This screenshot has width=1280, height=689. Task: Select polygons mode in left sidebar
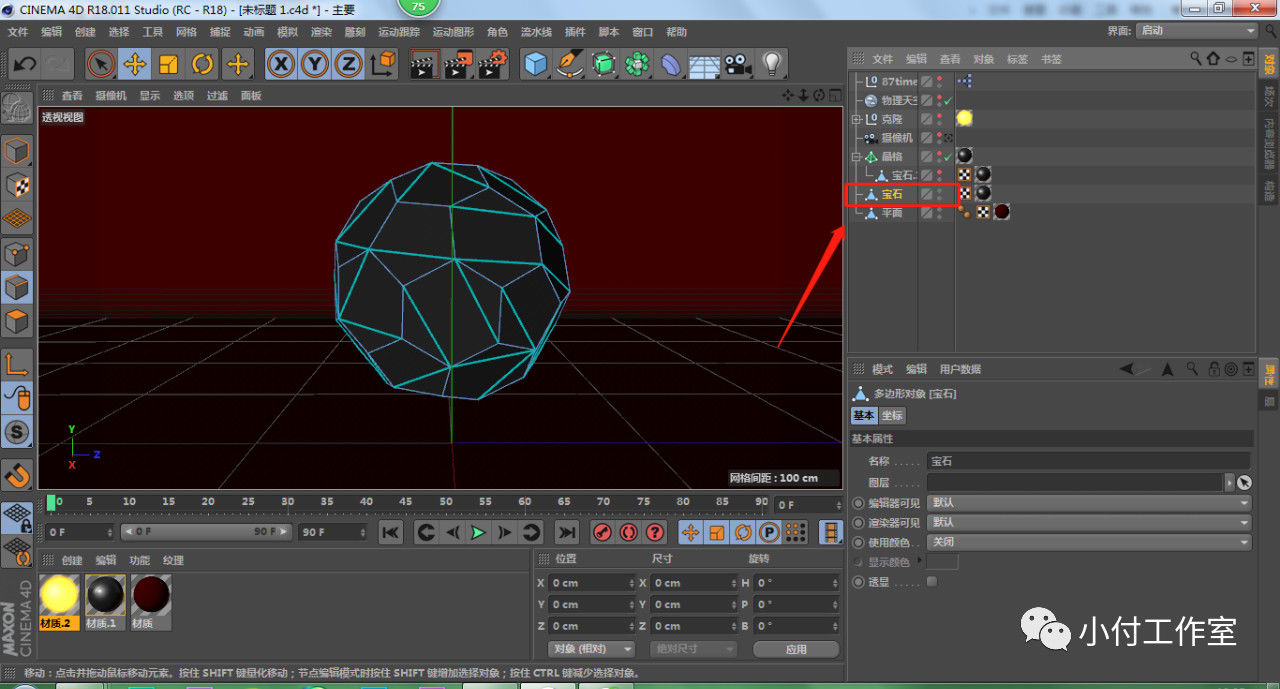17,322
